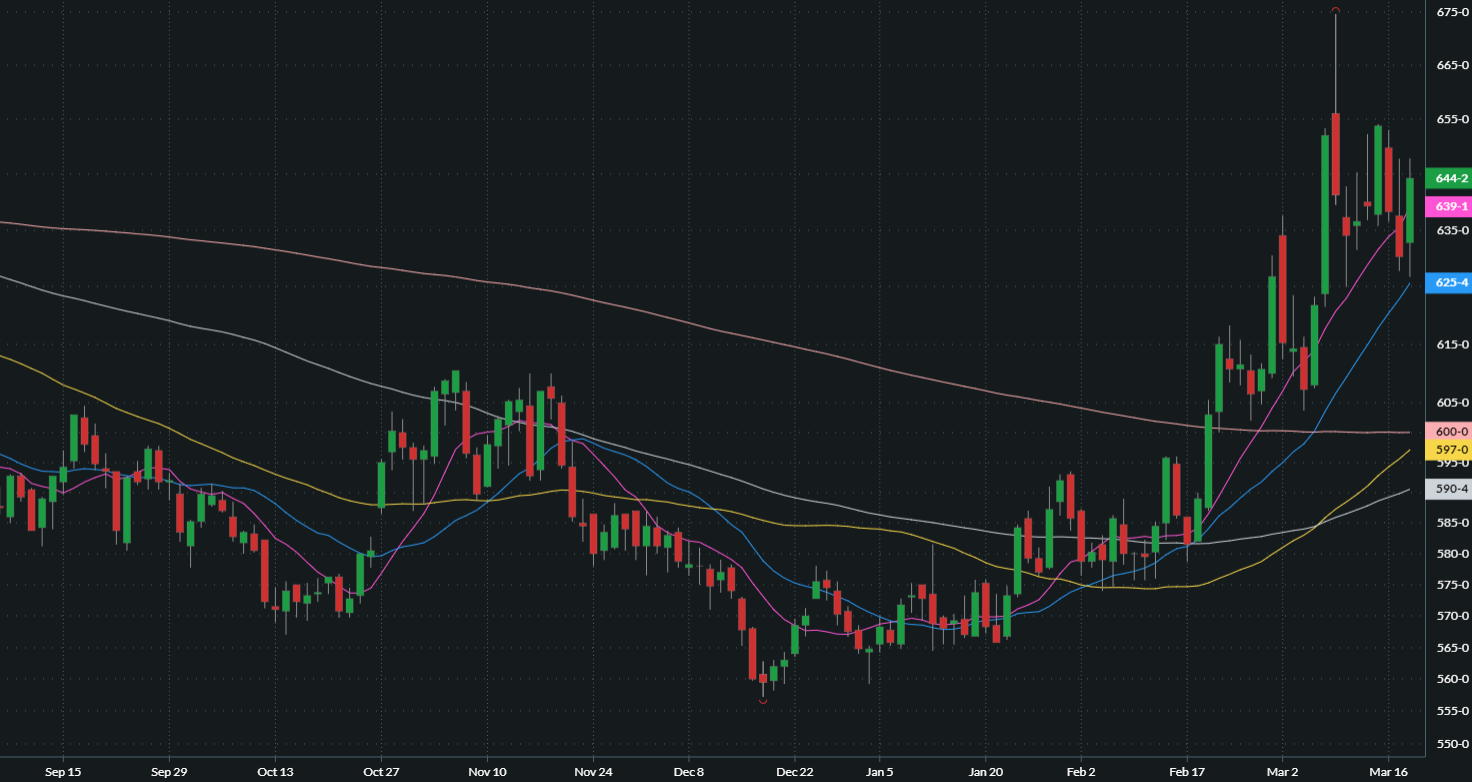Click the red low marker under December bottom
Screen dimensions: 1472x782
(763, 701)
